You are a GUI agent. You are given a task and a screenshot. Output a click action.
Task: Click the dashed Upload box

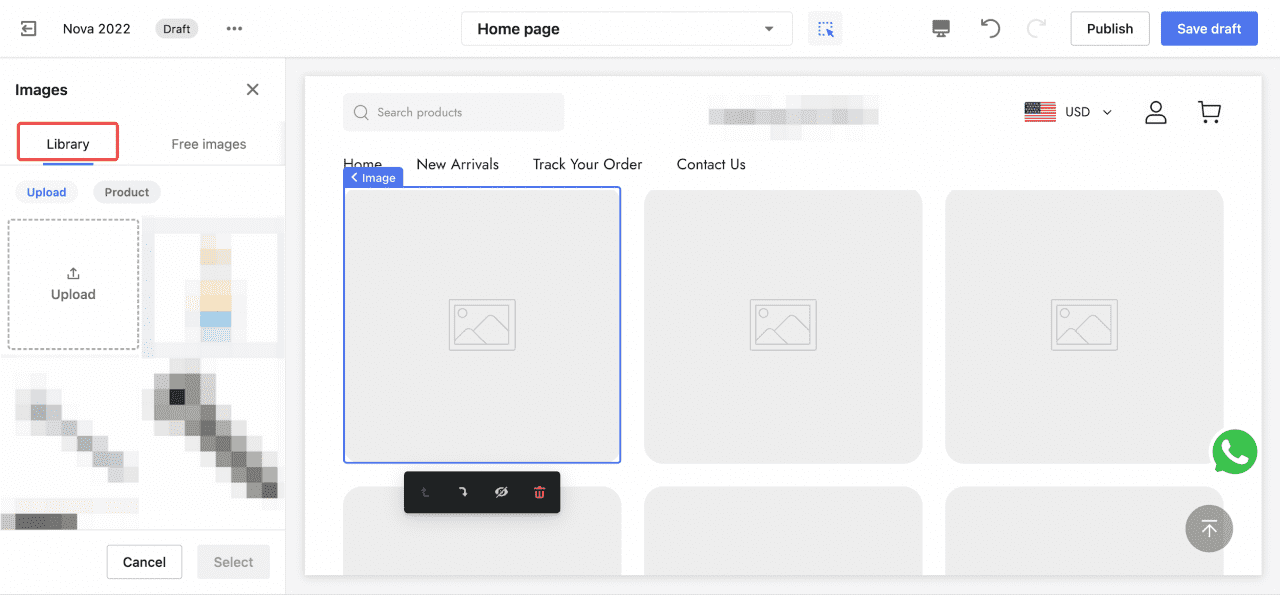click(x=74, y=285)
